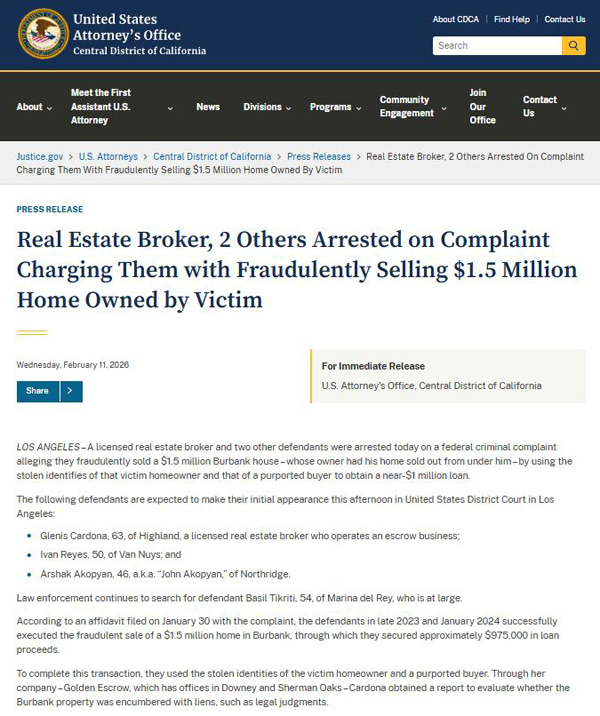The height and width of the screenshot is (716, 600).
Task: Open the top Contact Us link
Action: pos(565,19)
